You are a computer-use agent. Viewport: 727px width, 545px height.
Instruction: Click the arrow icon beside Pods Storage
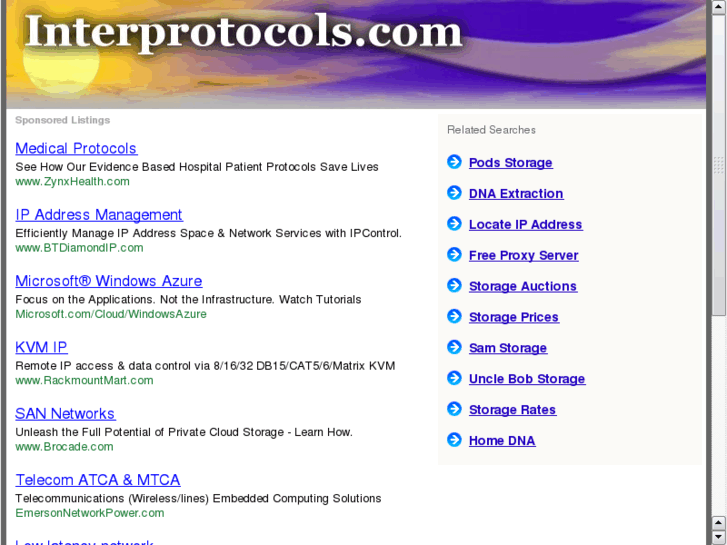point(454,161)
